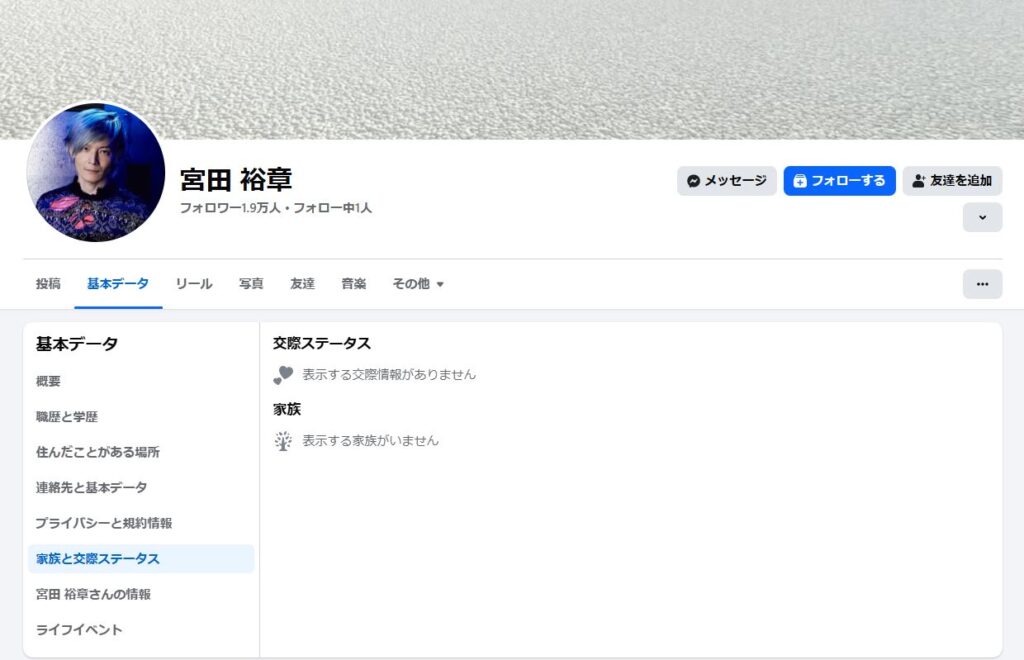Open 職歴と学歴 section
The width and height of the screenshot is (1024, 660).
click(x=67, y=417)
